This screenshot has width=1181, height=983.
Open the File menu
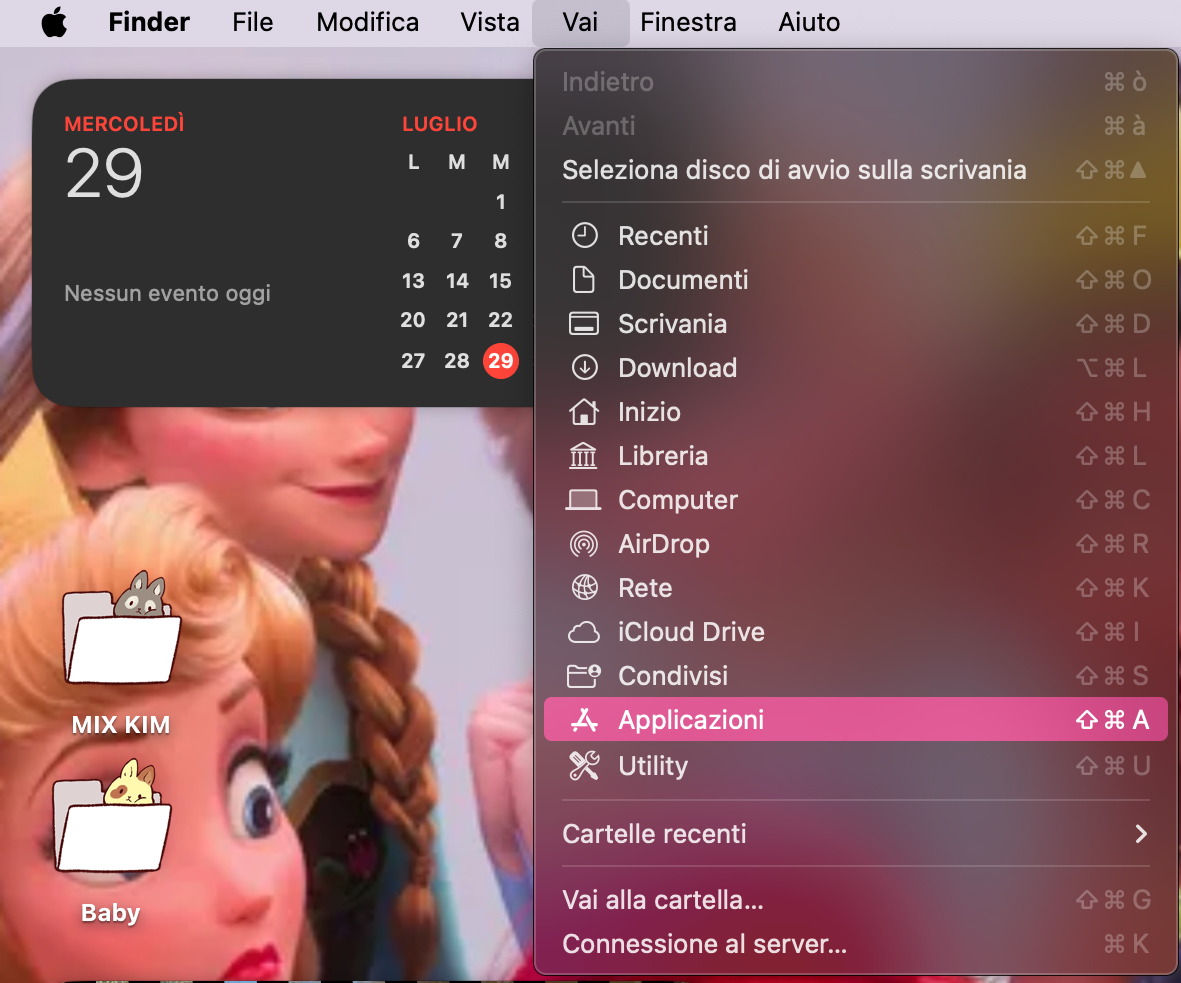(252, 23)
